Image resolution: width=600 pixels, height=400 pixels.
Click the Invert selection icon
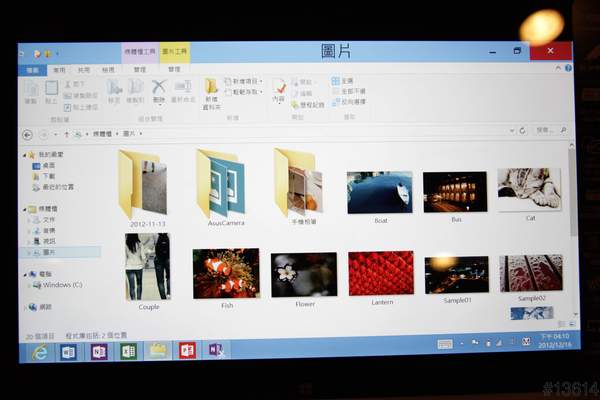click(335, 102)
